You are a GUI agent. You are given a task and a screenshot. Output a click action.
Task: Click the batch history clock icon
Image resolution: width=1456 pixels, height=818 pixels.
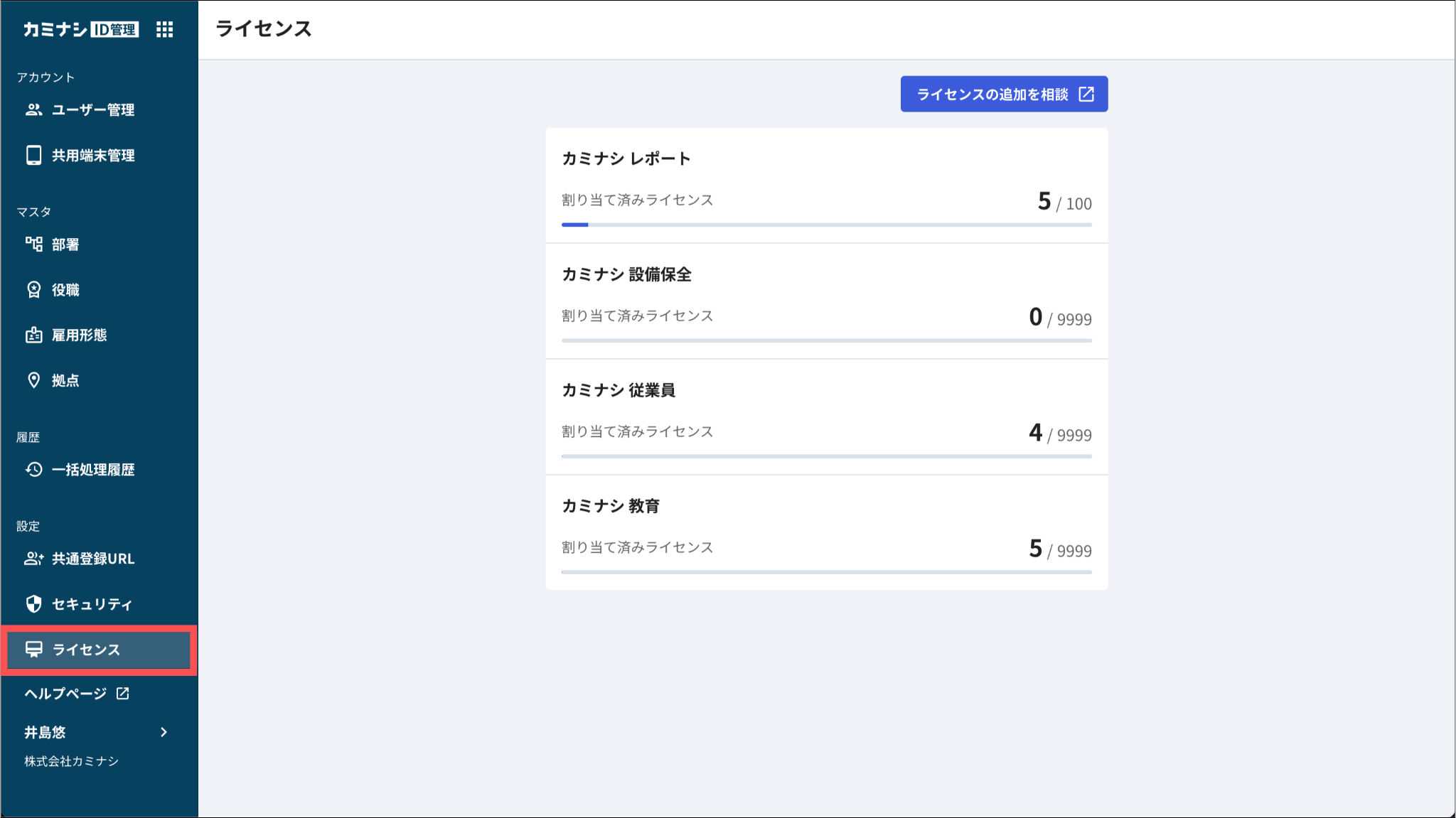click(33, 469)
